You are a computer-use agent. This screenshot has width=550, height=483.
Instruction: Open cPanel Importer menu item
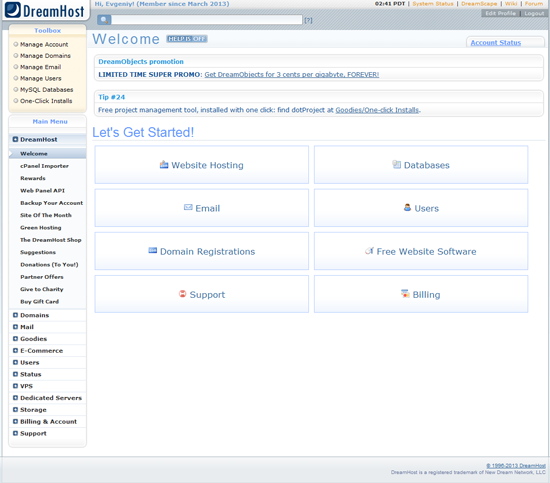pos(44,166)
